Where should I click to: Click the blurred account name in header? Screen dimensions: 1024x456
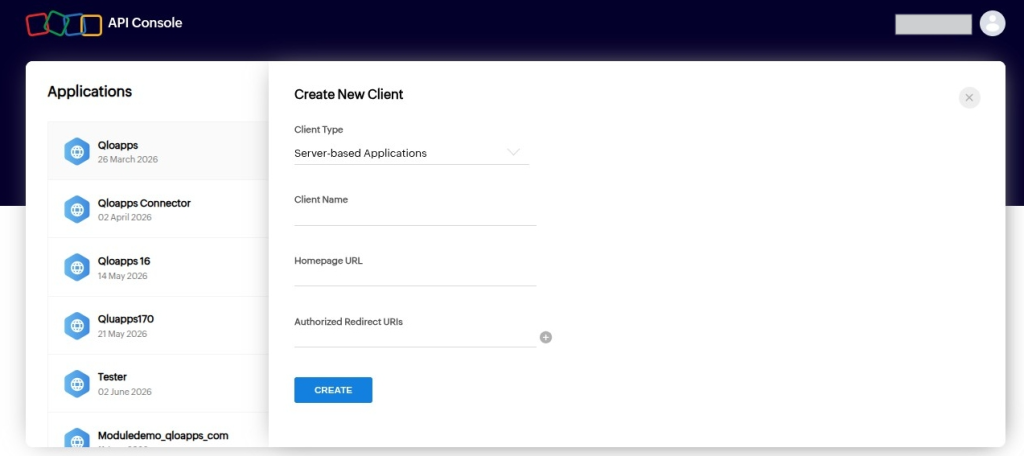click(933, 24)
